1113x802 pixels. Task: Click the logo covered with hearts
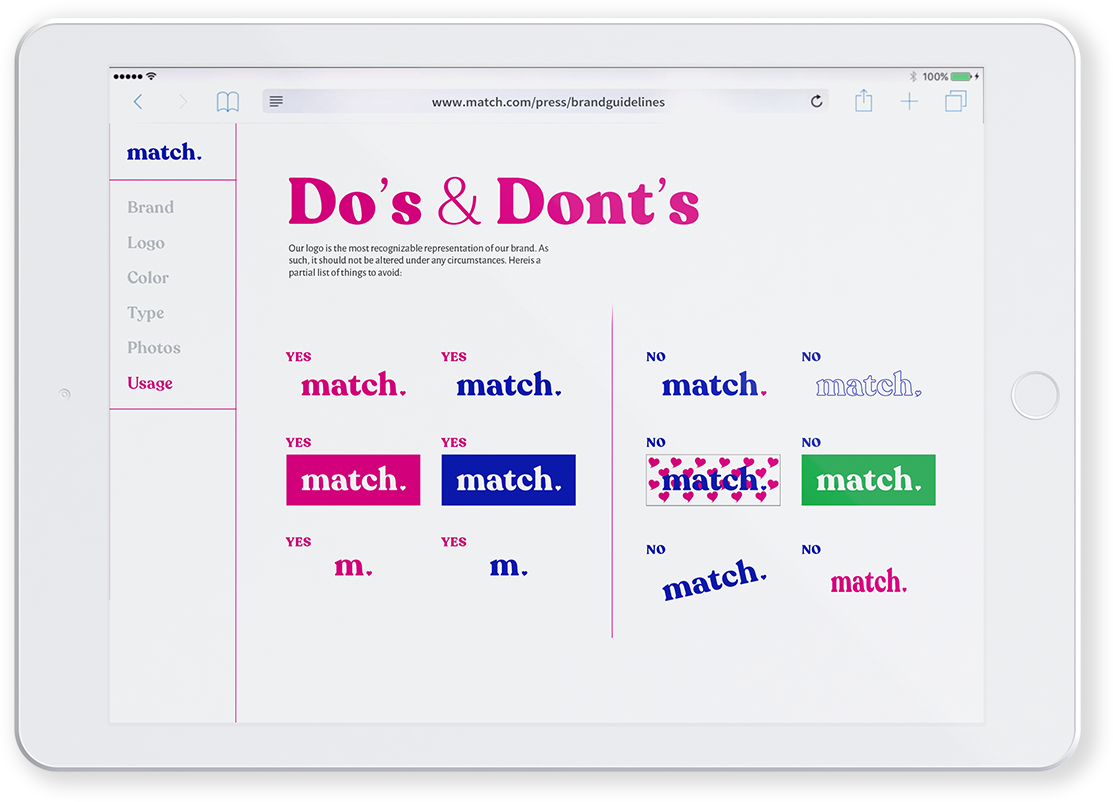(713, 480)
